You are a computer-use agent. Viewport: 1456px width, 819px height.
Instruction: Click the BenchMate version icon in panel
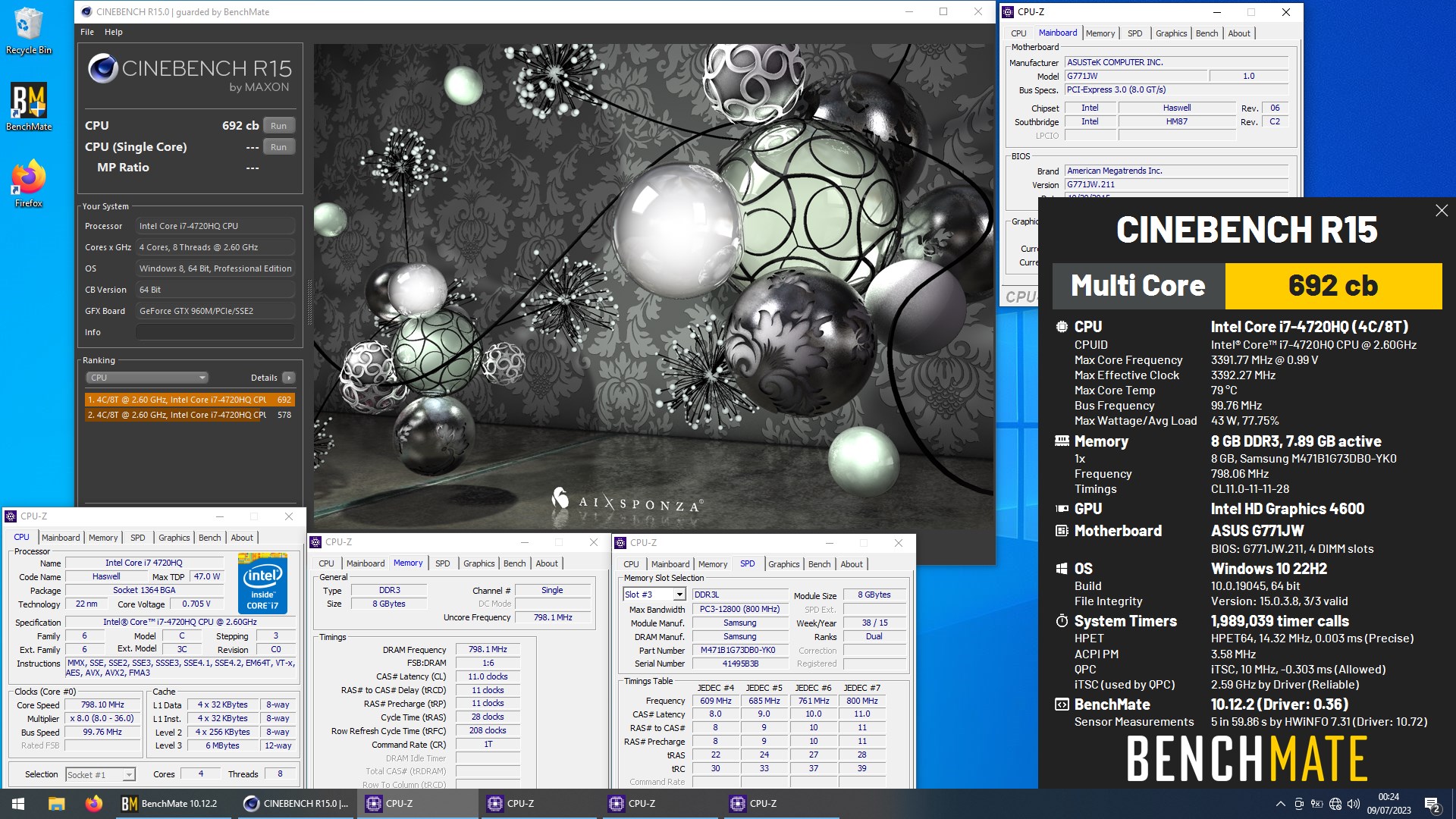point(1062,704)
